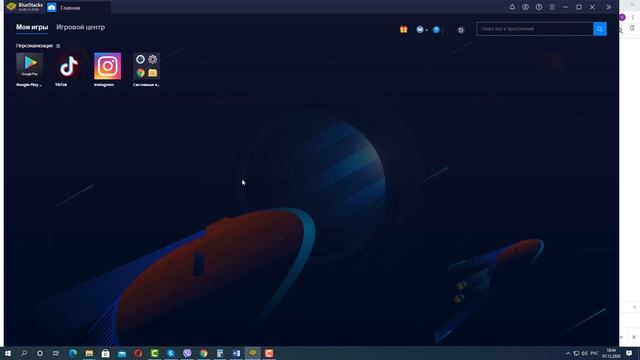Open the Mail app from taskbar
The width and height of the screenshot is (640, 360).
pos(122,353)
